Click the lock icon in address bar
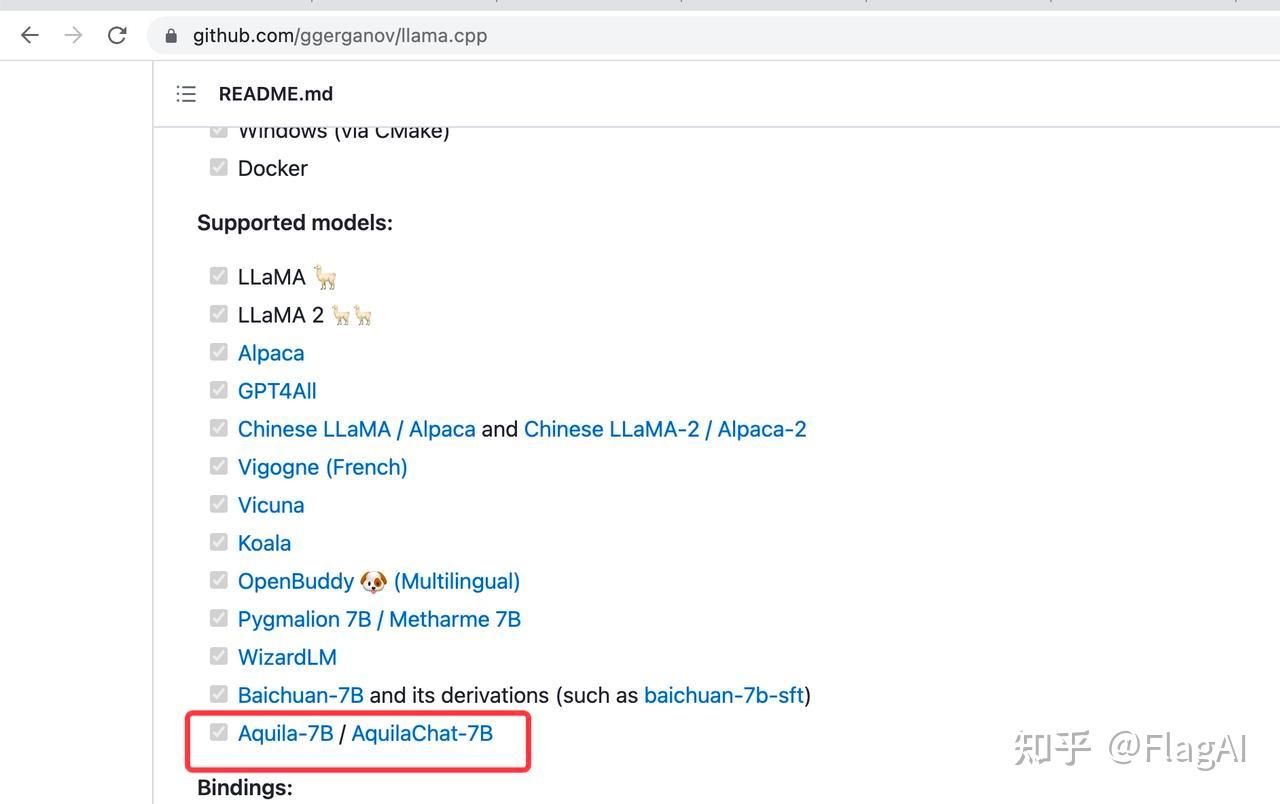 click(x=171, y=36)
